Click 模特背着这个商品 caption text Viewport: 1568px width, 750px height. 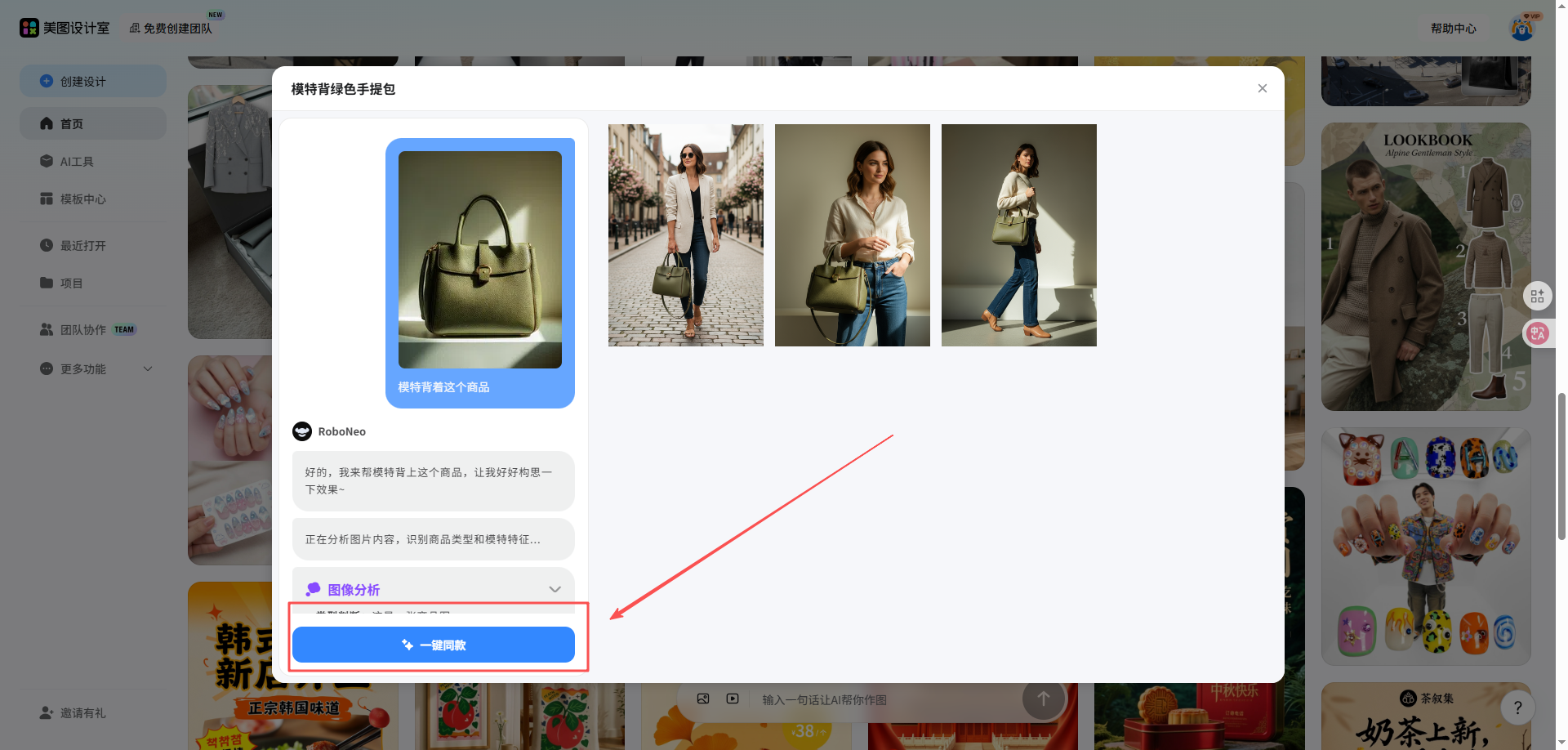click(x=443, y=387)
